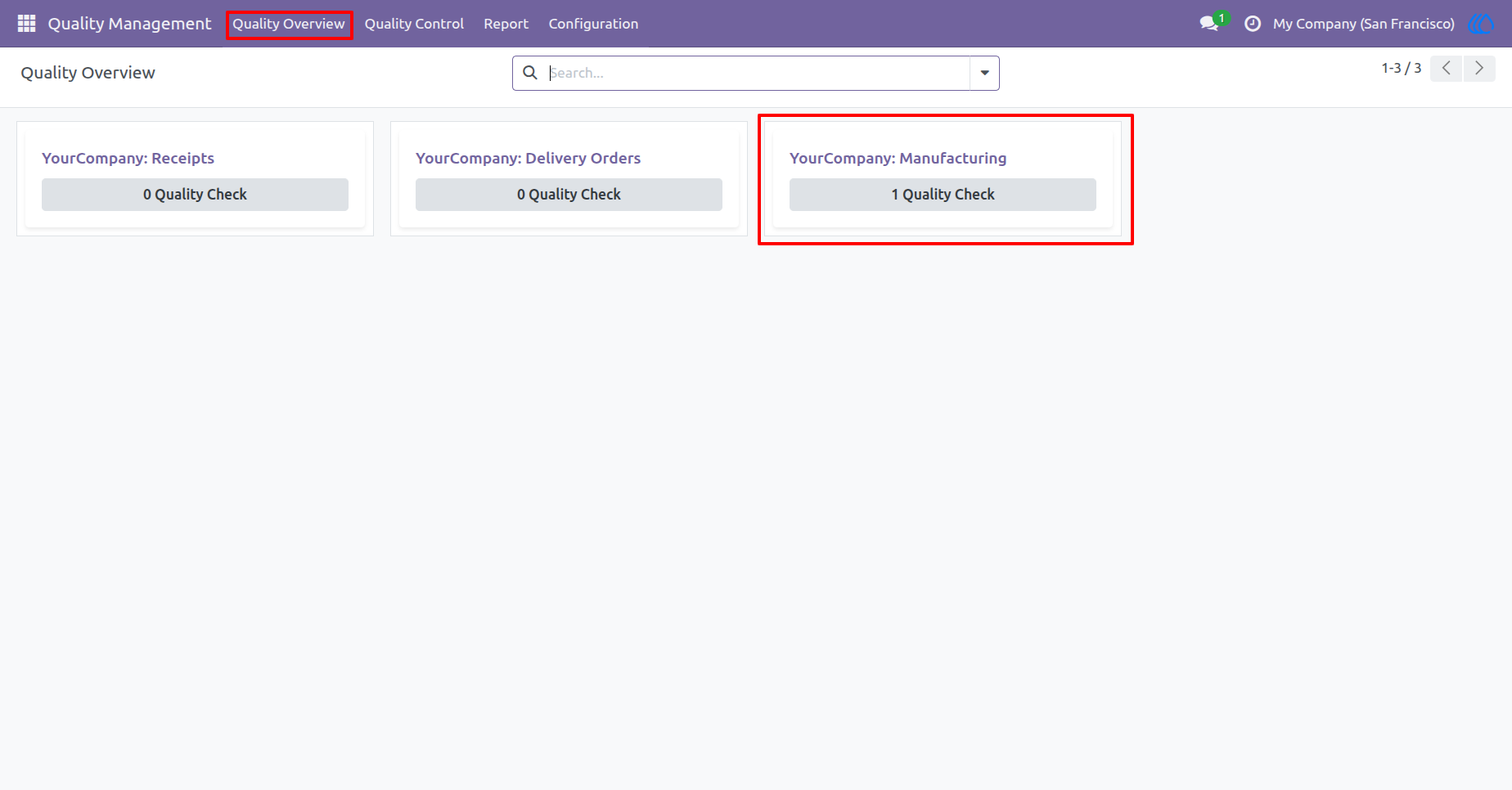The height and width of the screenshot is (790, 1512).
Task: Click the My Company (San Francisco) switcher
Action: point(1363,24)
